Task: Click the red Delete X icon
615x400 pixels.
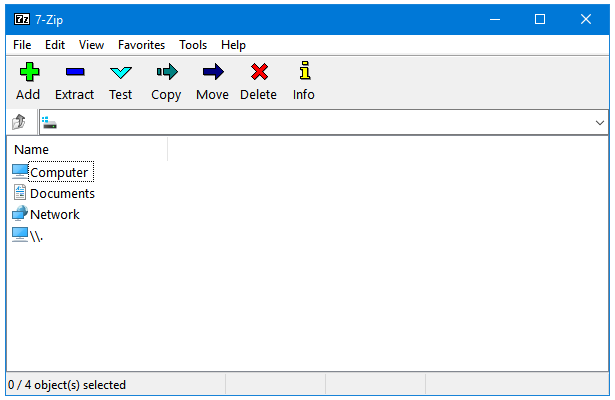Action: pos(259,72)
